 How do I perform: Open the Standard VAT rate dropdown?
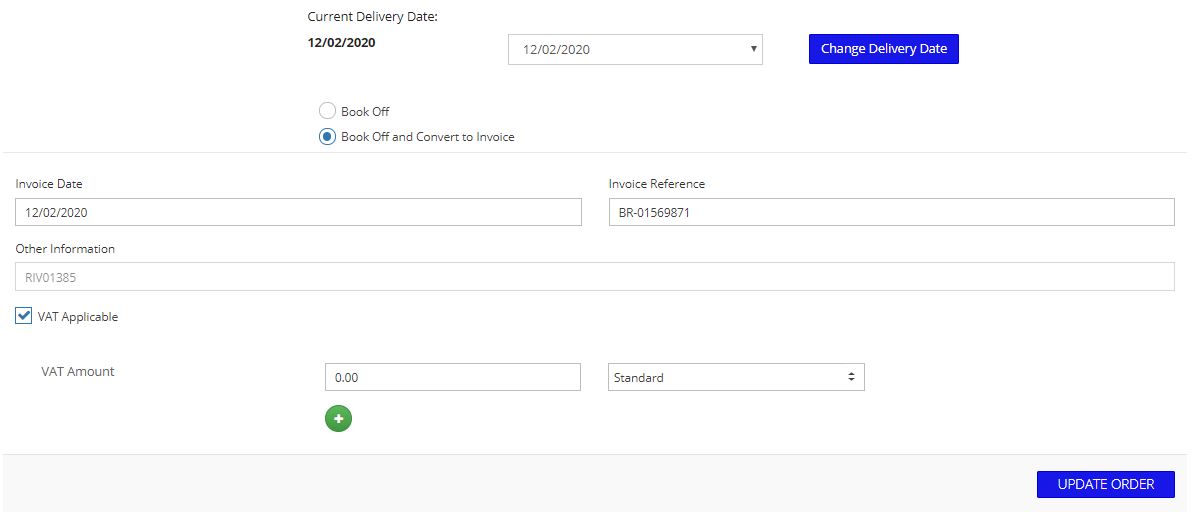[736, 377]
